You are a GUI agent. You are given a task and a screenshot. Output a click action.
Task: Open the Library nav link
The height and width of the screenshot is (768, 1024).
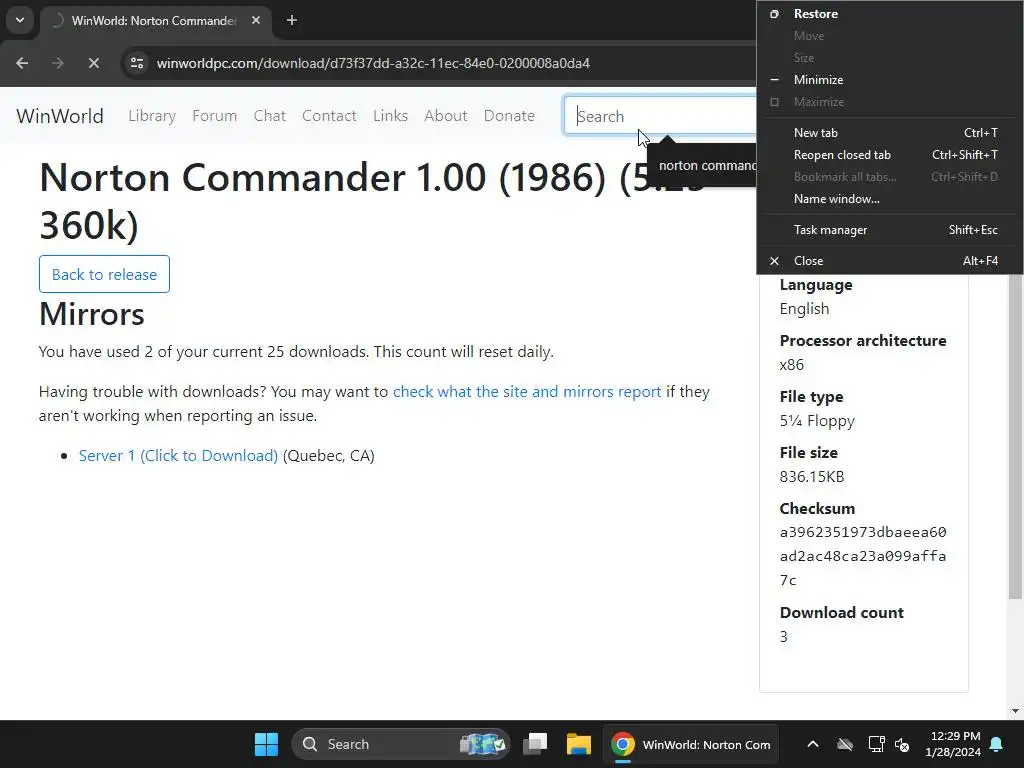pos(152,116)
